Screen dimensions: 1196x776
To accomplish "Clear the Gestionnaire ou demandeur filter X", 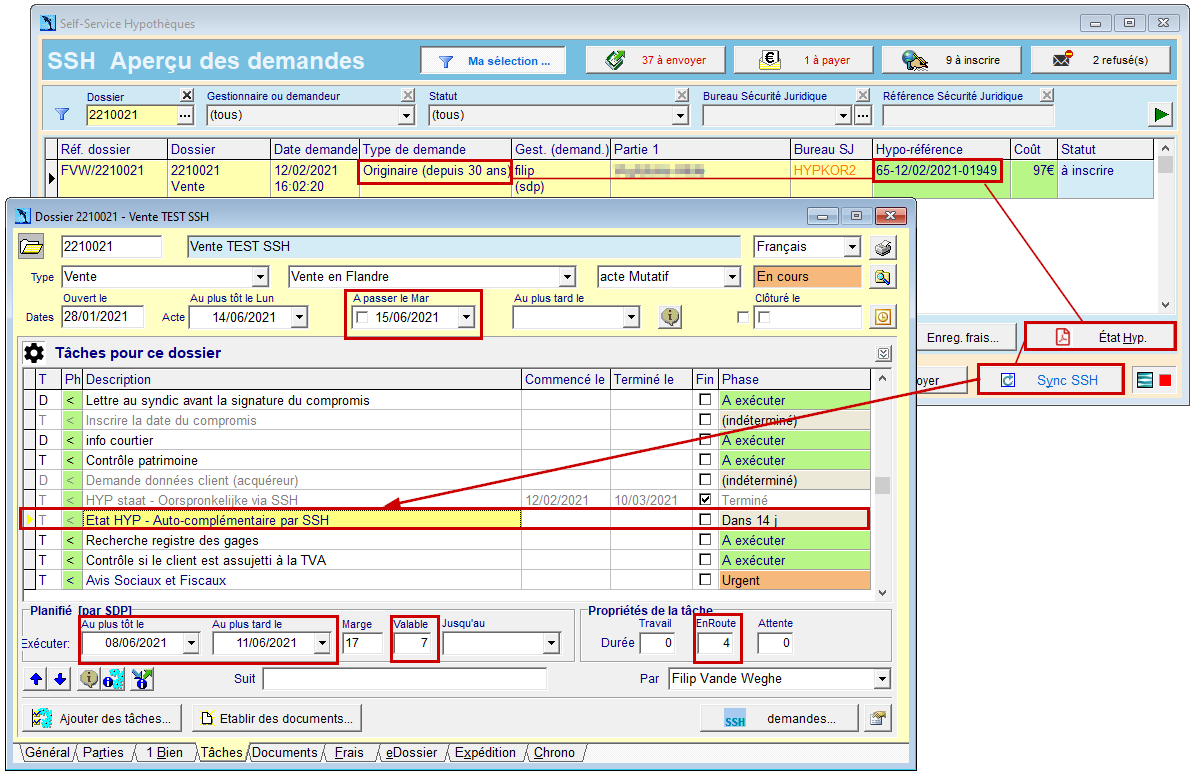I will click(408, 95).
